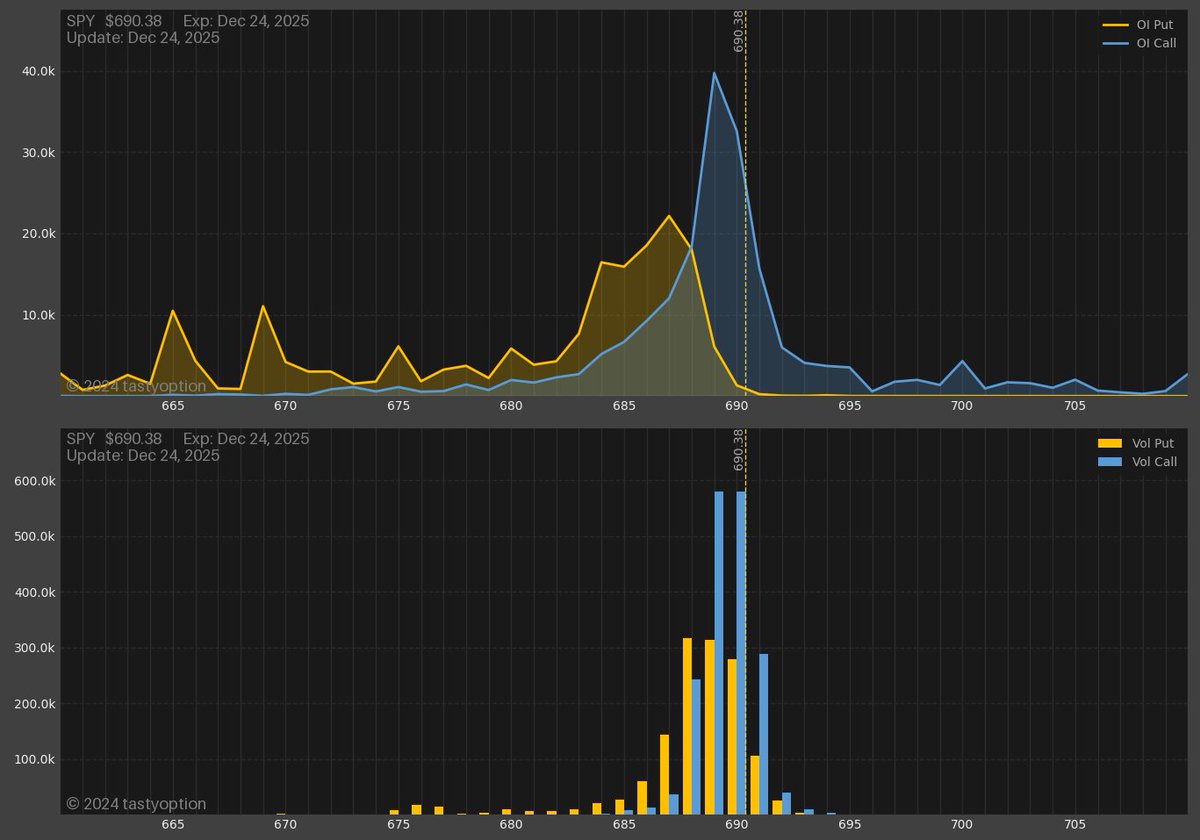The height and width of the screenshot is (840, 1200).
Task: Select the blue Vol Call bar at strike 688
Action: [x=696, y=747]
